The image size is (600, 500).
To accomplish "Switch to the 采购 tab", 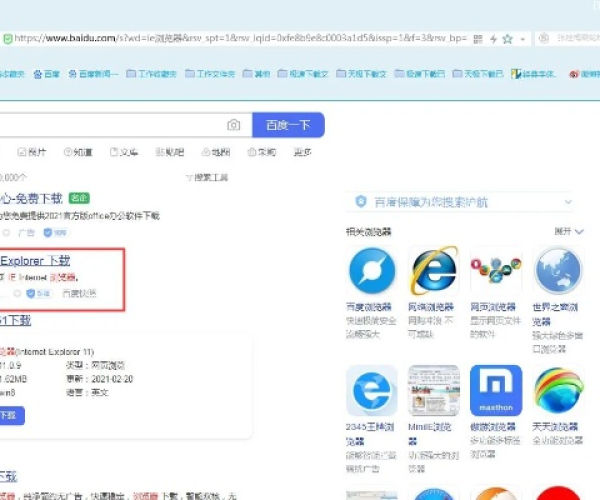I will pyautogui.click(x=262, y=152).
